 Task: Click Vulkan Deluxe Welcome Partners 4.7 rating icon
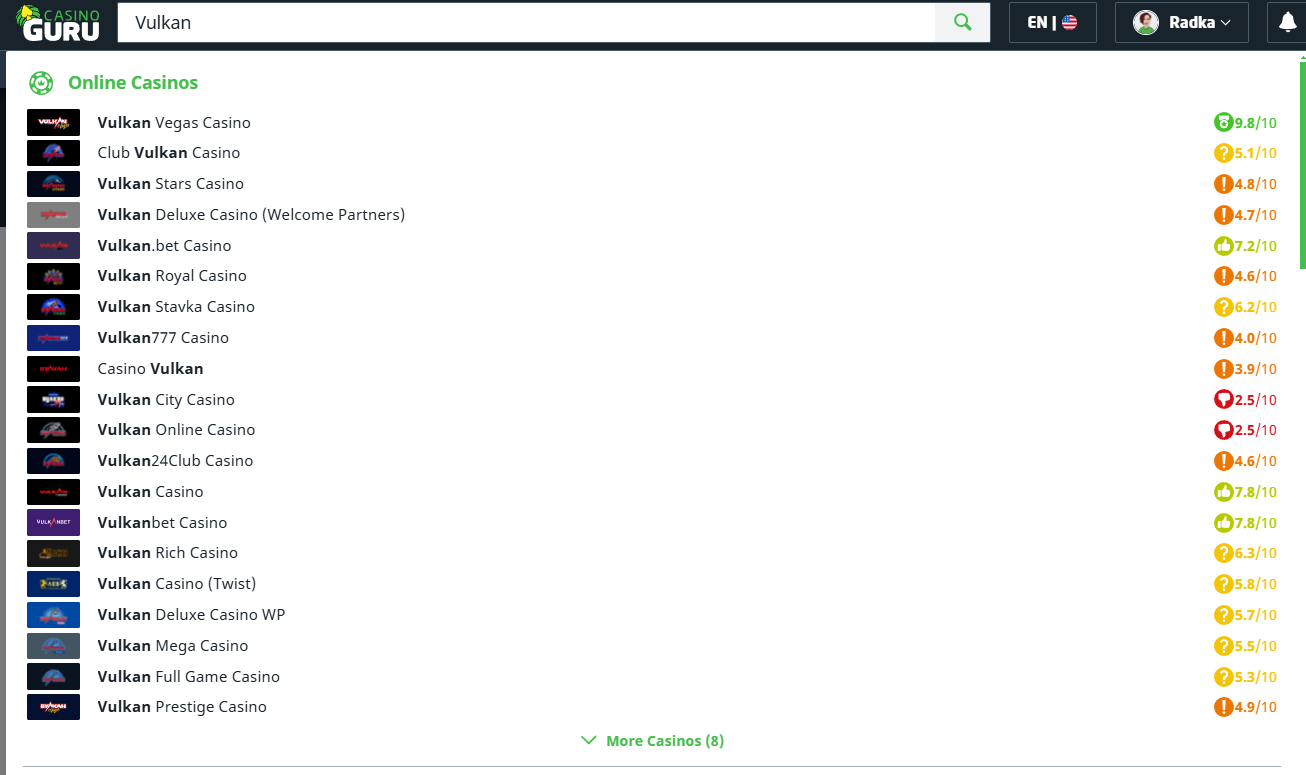tap(1223, 215)
